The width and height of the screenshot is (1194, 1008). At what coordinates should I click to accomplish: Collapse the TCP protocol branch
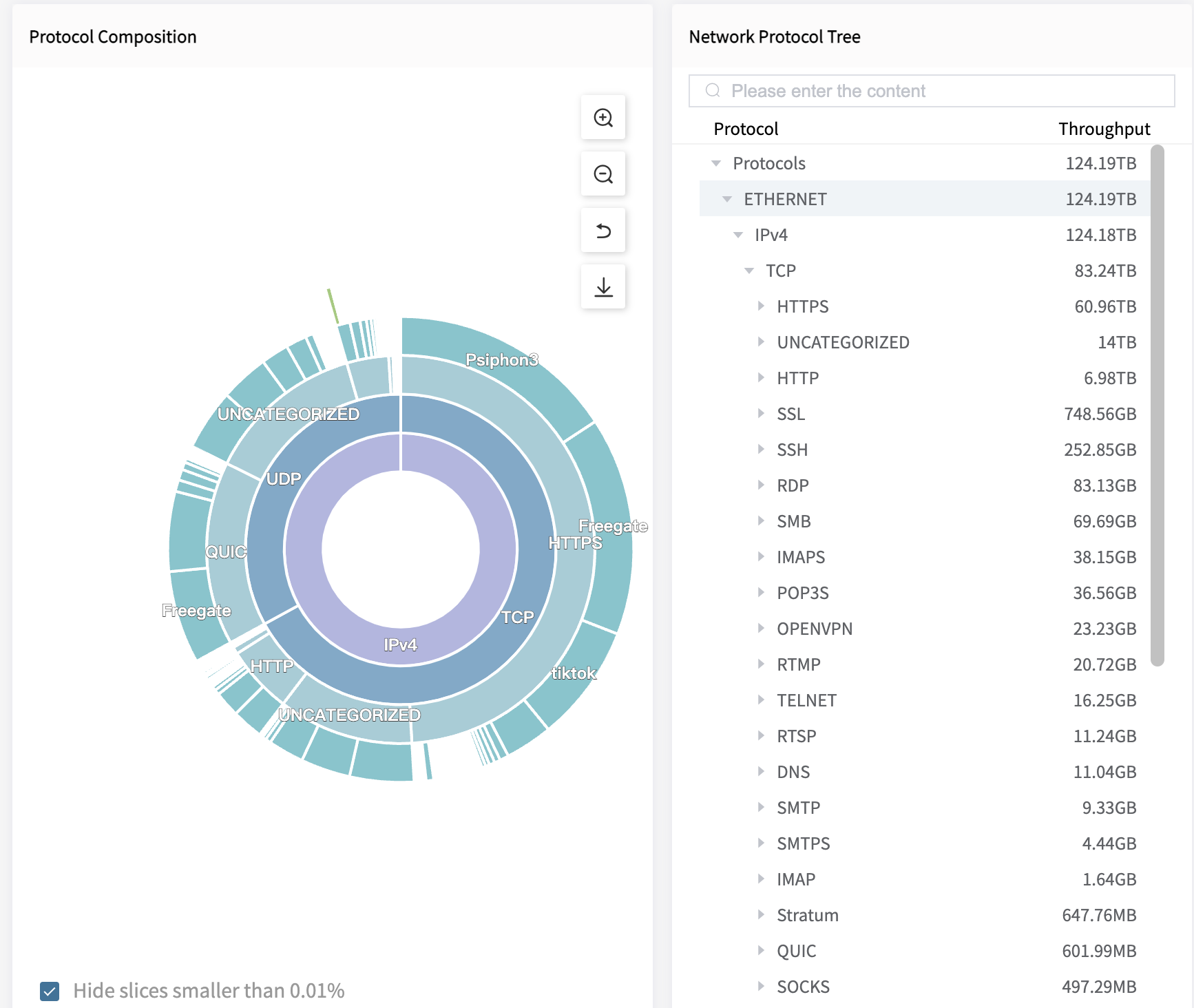(x=749, y=271)
